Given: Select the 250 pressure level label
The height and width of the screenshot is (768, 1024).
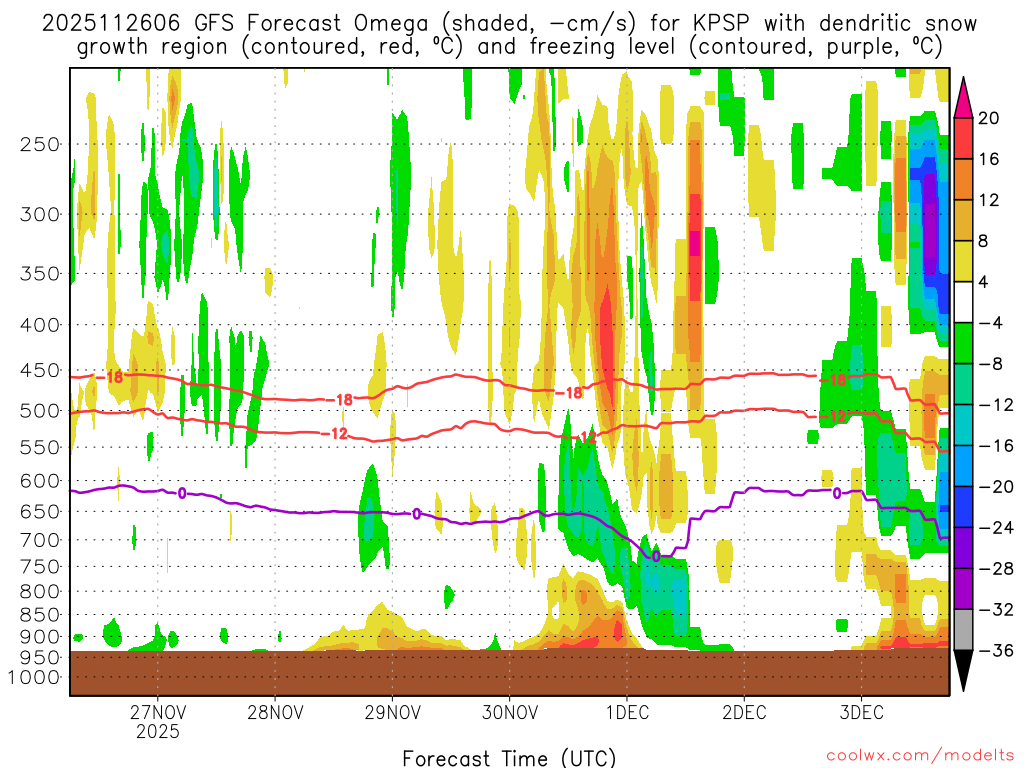Looking at the screenshot, I should pos(40,144).
